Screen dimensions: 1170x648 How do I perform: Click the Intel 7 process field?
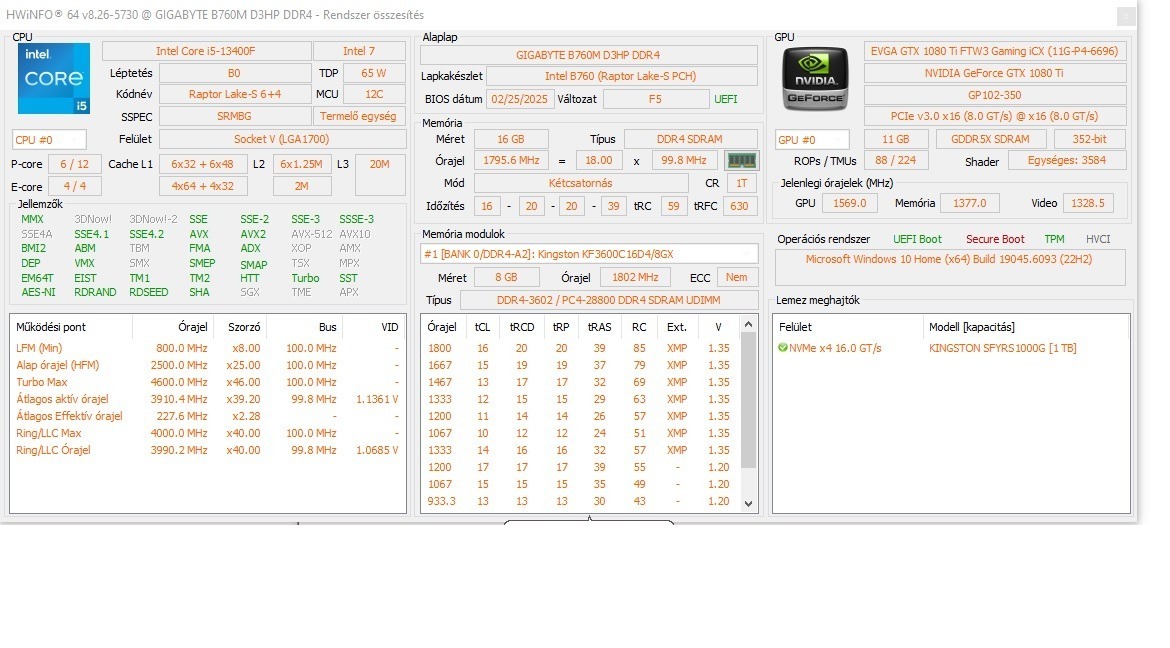(x=359, y=51)
